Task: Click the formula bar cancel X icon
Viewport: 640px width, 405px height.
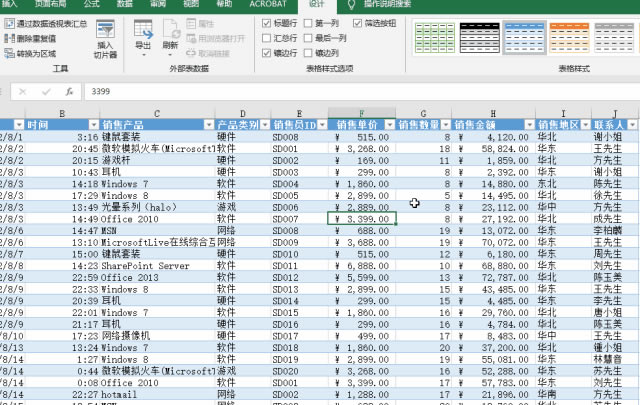Action: (22, 91)
